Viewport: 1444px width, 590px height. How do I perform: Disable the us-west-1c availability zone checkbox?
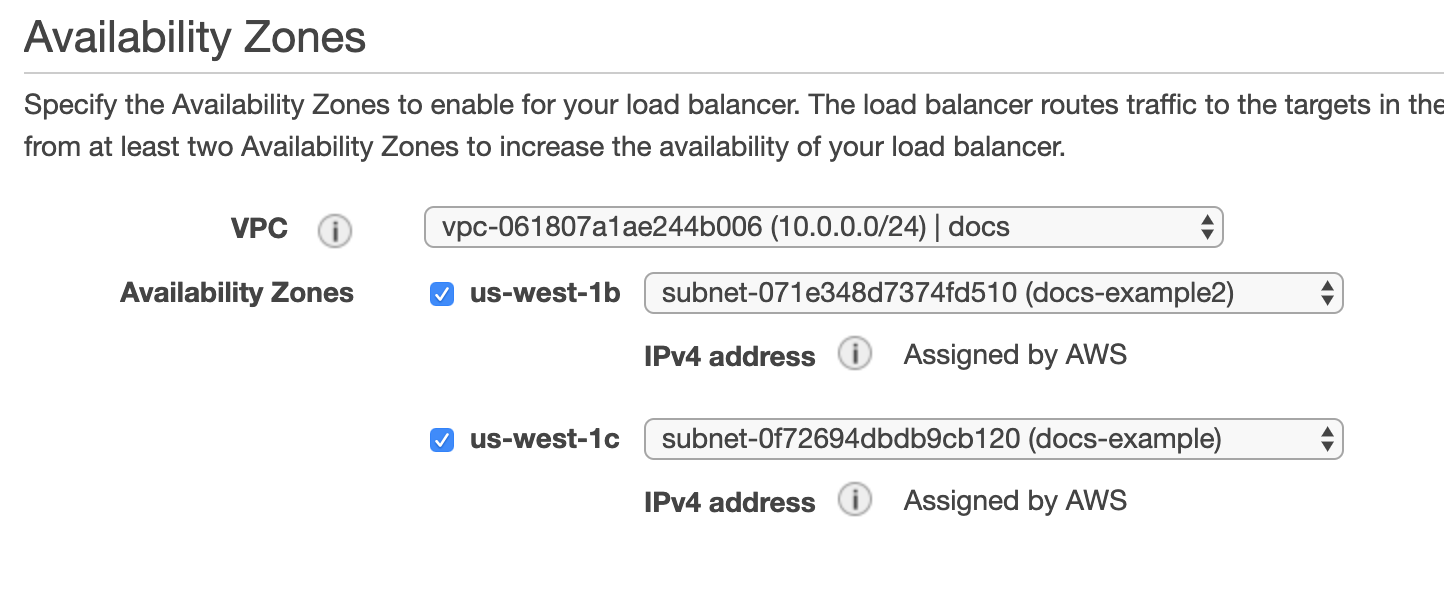(441, 439)
